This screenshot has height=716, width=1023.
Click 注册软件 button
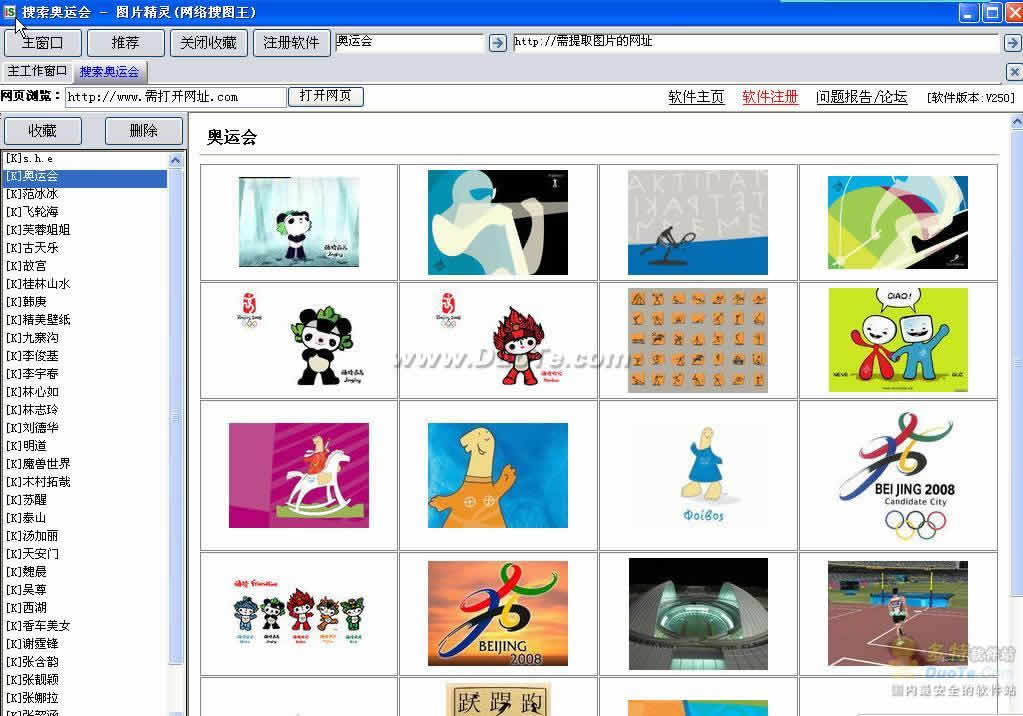pos(292,43)
